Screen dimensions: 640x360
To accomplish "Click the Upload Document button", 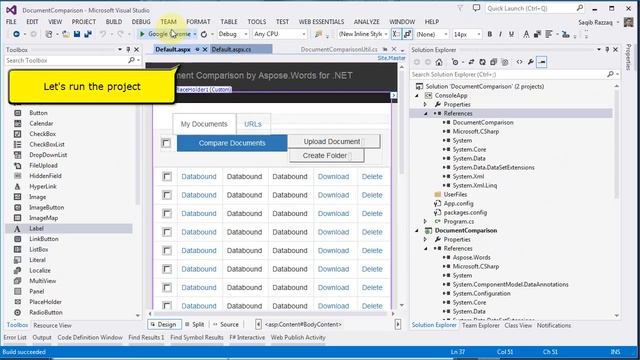I will click(334, 142).
